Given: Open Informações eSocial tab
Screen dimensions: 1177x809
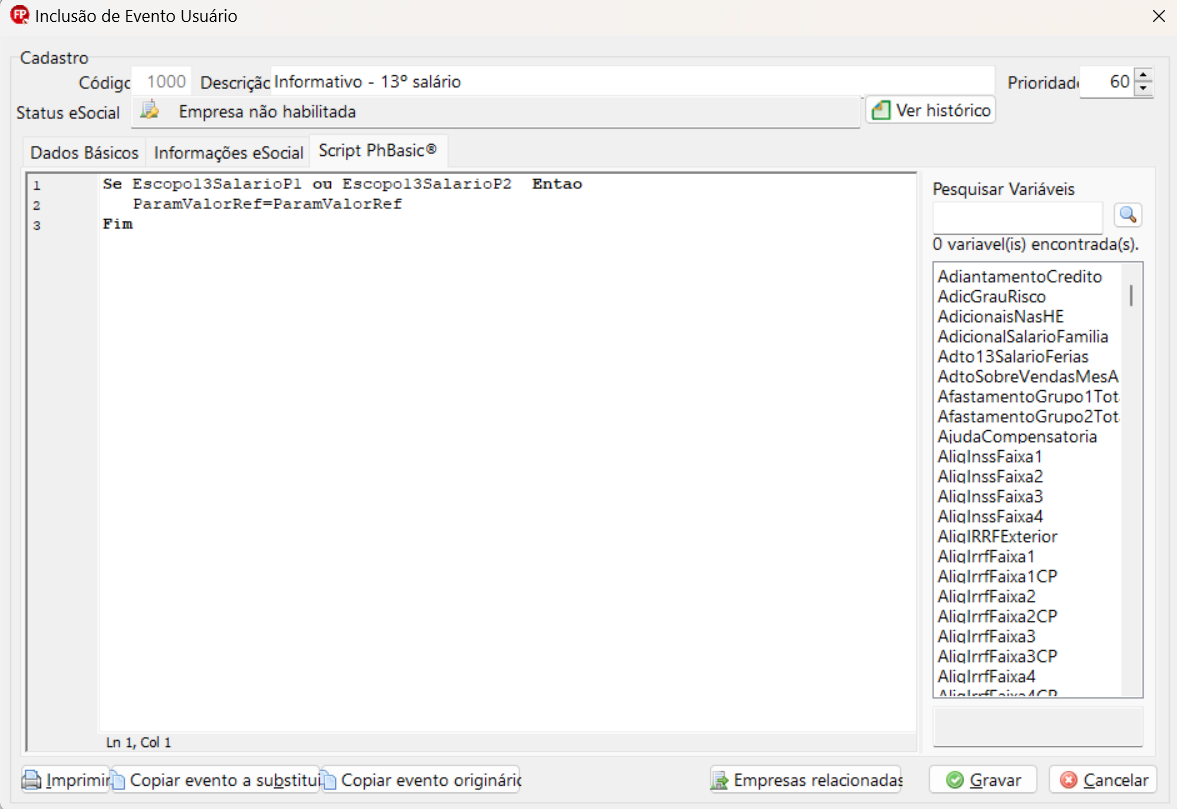Looking at the screenshot, I should click(x=228, y=152).
